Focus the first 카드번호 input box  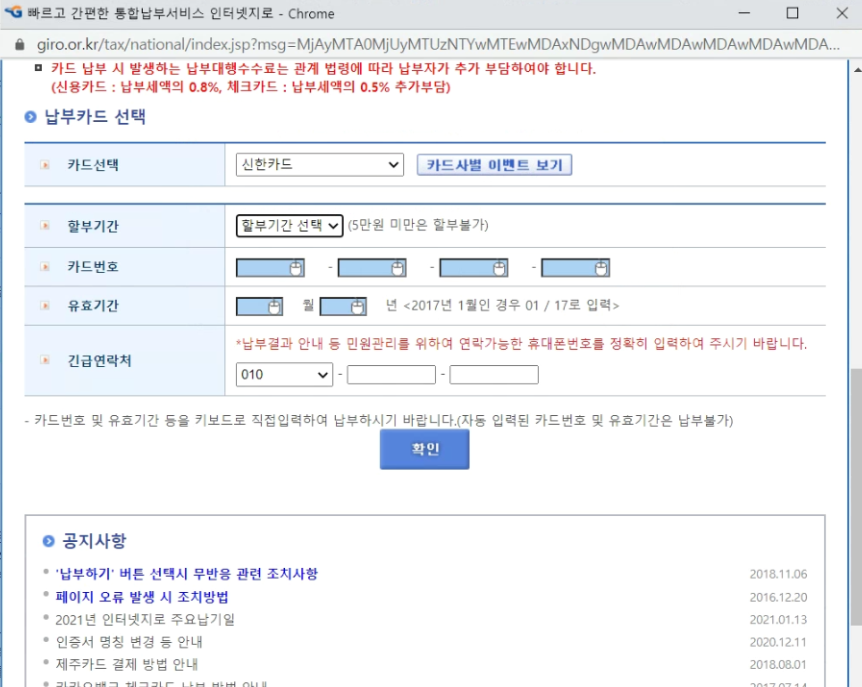(x=270, y=268)
